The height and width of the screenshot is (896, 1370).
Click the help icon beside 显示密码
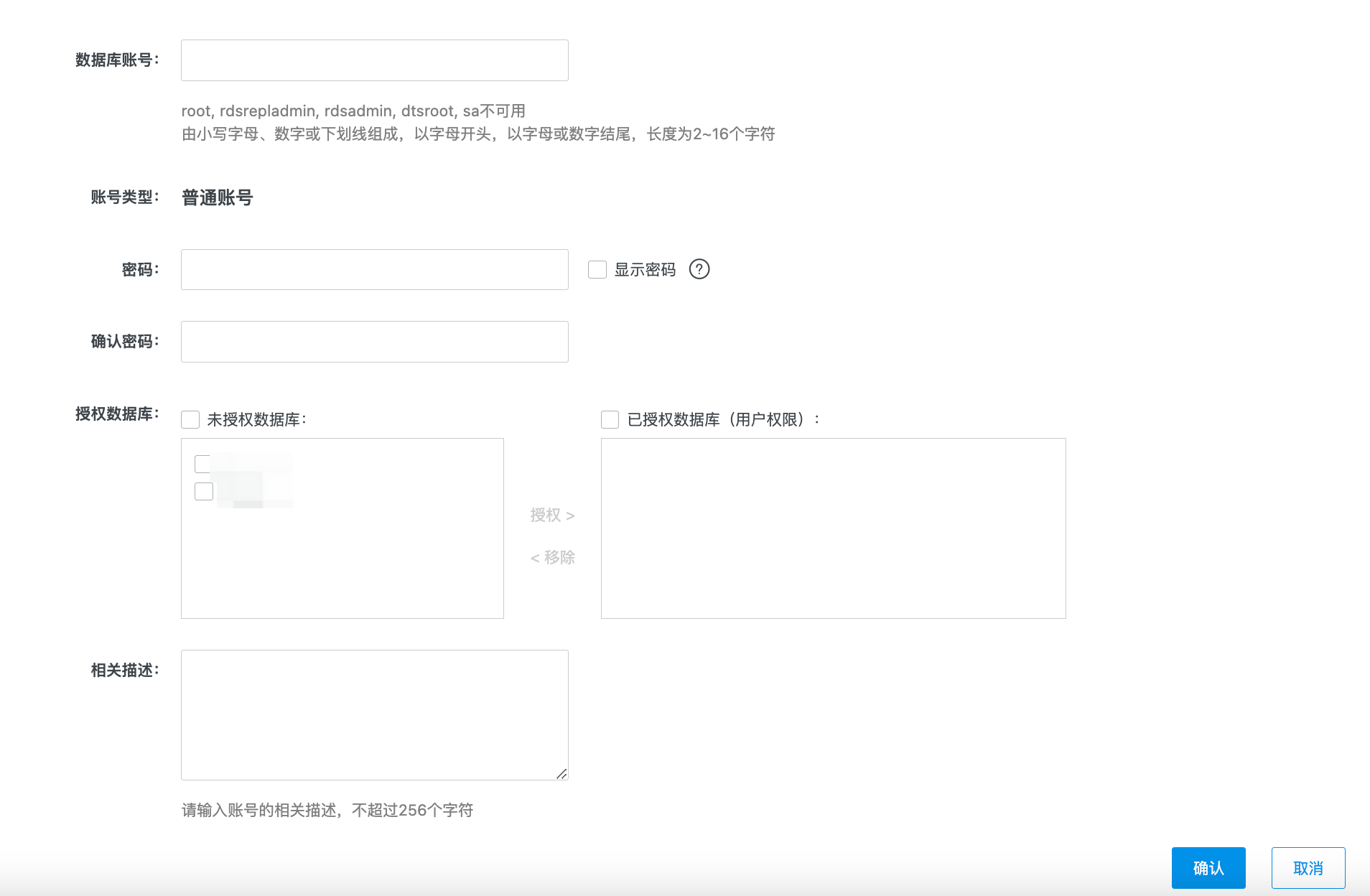pyautogui.click(x=699, y=269)
